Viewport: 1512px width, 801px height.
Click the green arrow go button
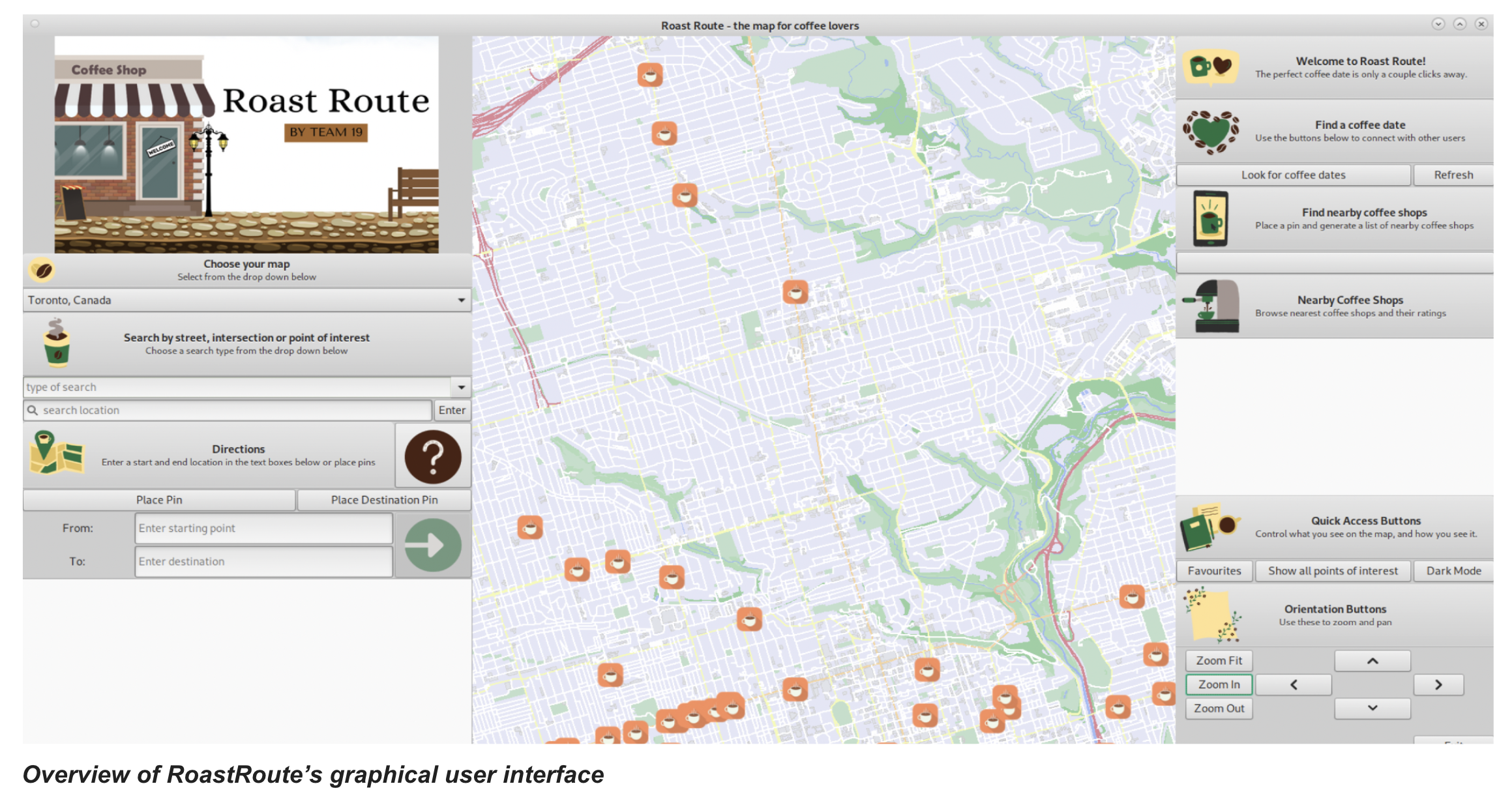click(x=432, y=545)
